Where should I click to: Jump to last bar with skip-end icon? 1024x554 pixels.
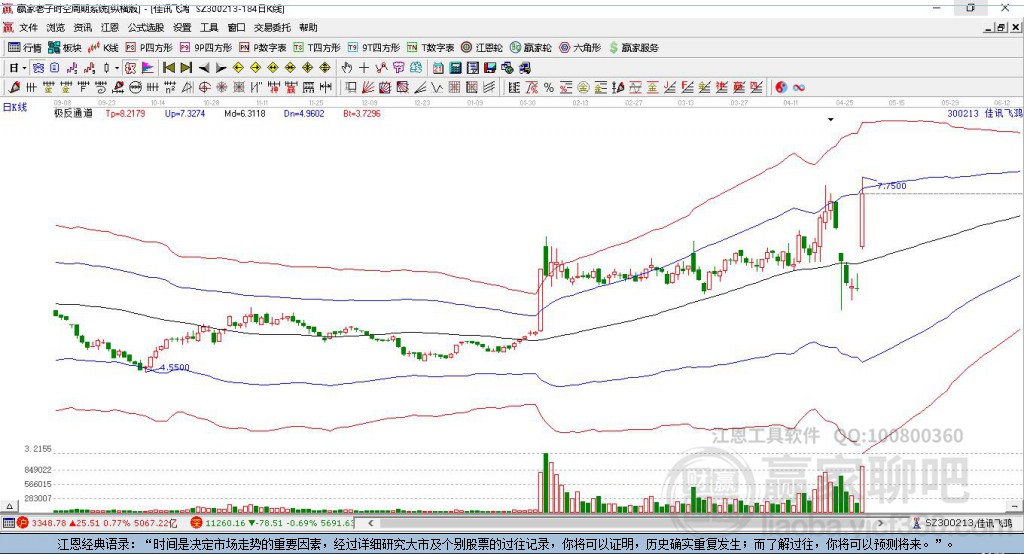(x=186, y=68)
